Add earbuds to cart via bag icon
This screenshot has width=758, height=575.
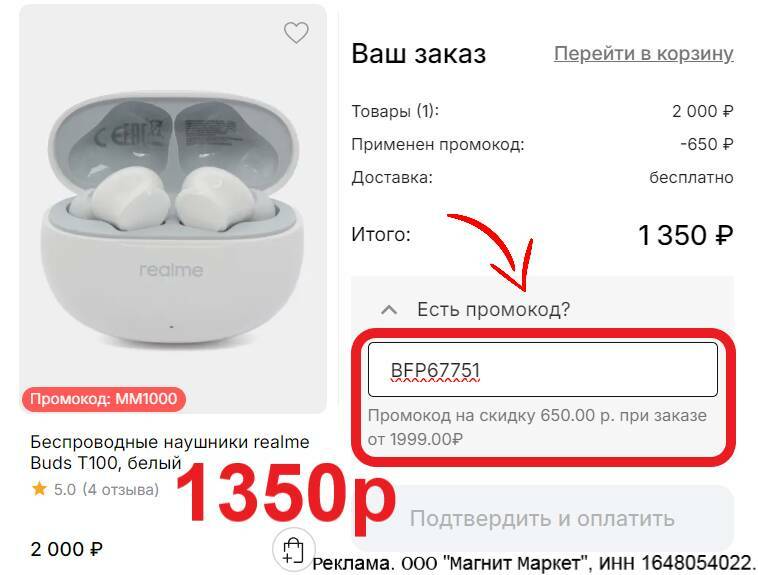[293, 550]
